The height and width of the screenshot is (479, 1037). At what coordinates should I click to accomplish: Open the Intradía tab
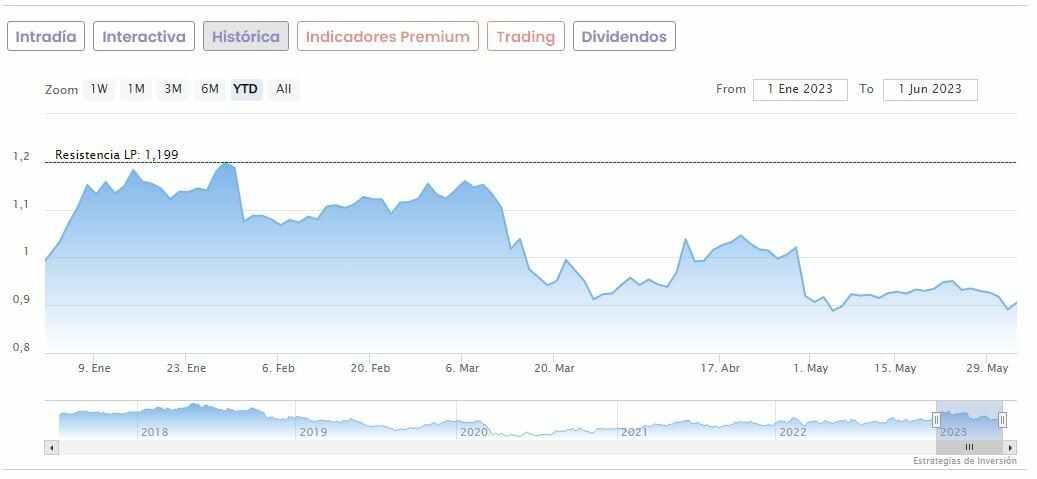(x=46, y=37)
